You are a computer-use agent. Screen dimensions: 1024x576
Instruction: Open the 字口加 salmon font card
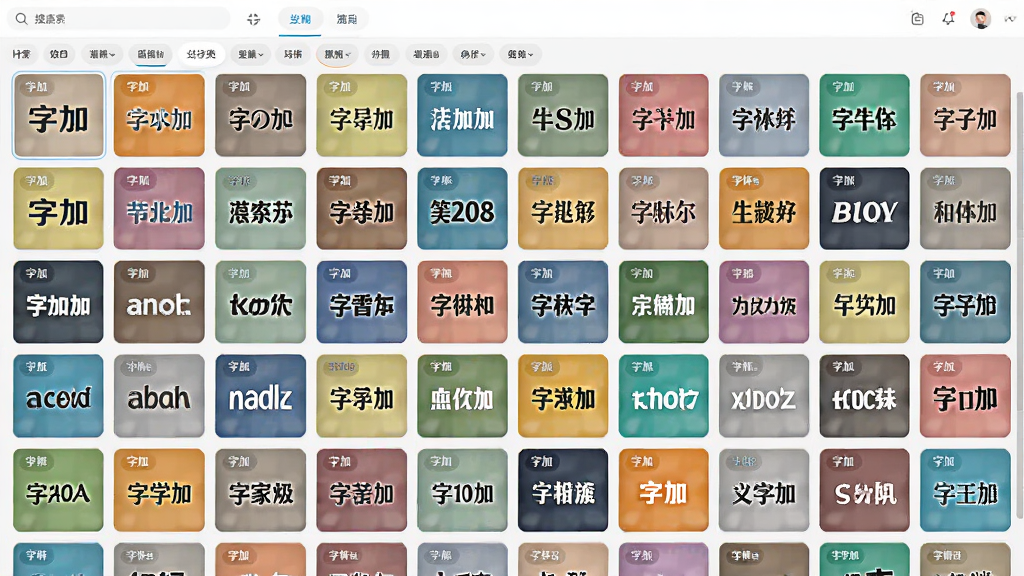click(965, 396)
